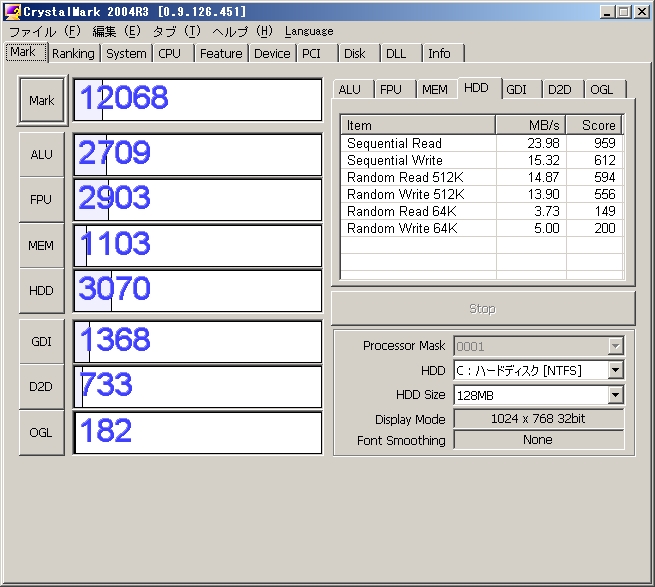Viewport: 655px width, 587px height.
Task: Click the Stop button
Action: 483,309
